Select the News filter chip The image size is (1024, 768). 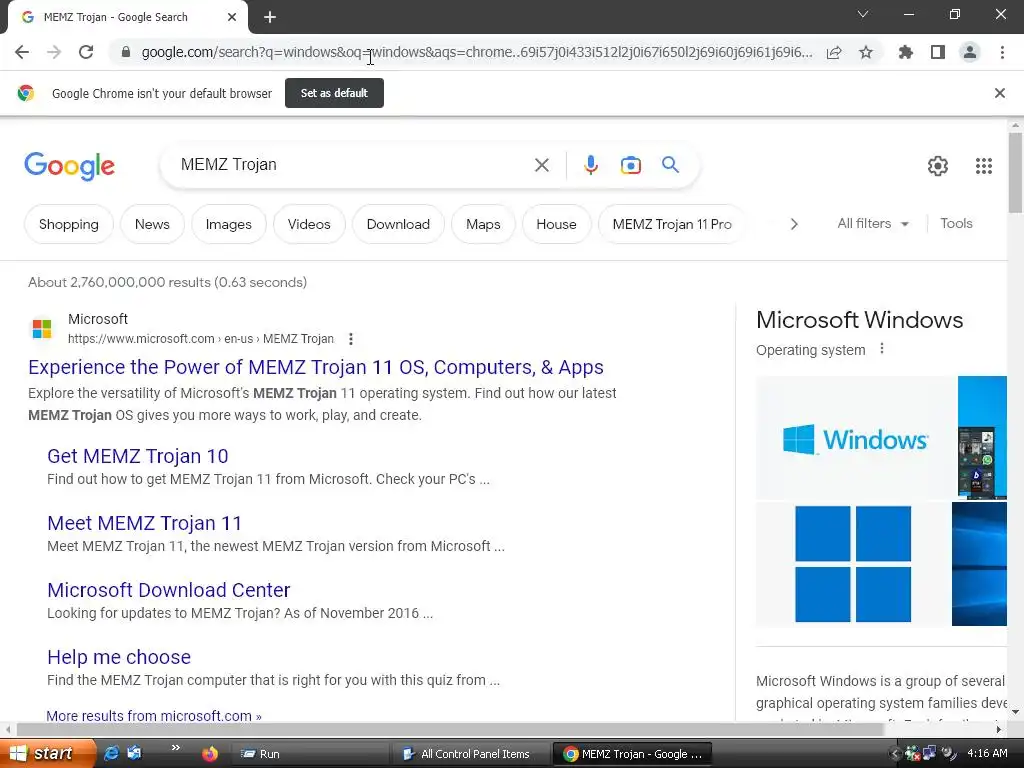tap(152, 224)
